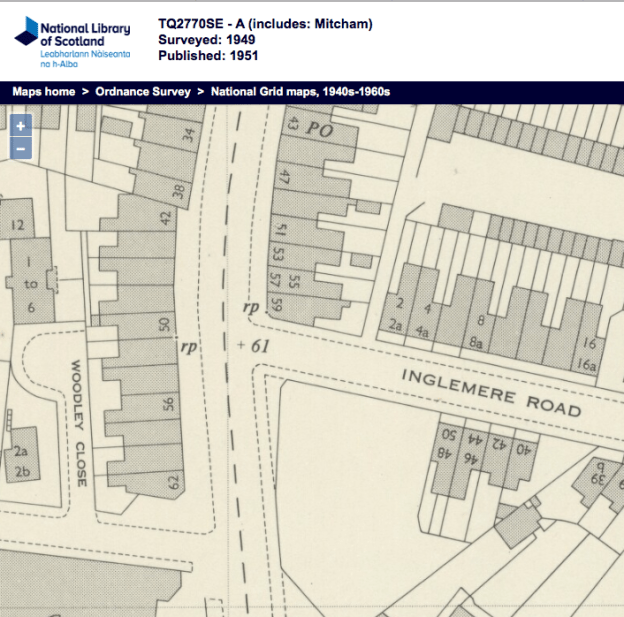Zoom in using the plus button
Viewport: 624px width, 617px height.
pos(21,127)
